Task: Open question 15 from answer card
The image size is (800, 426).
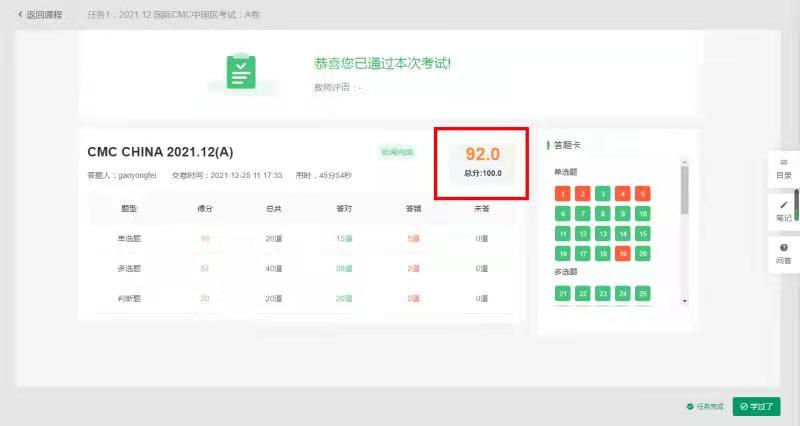Action: (x=643, y=234)
